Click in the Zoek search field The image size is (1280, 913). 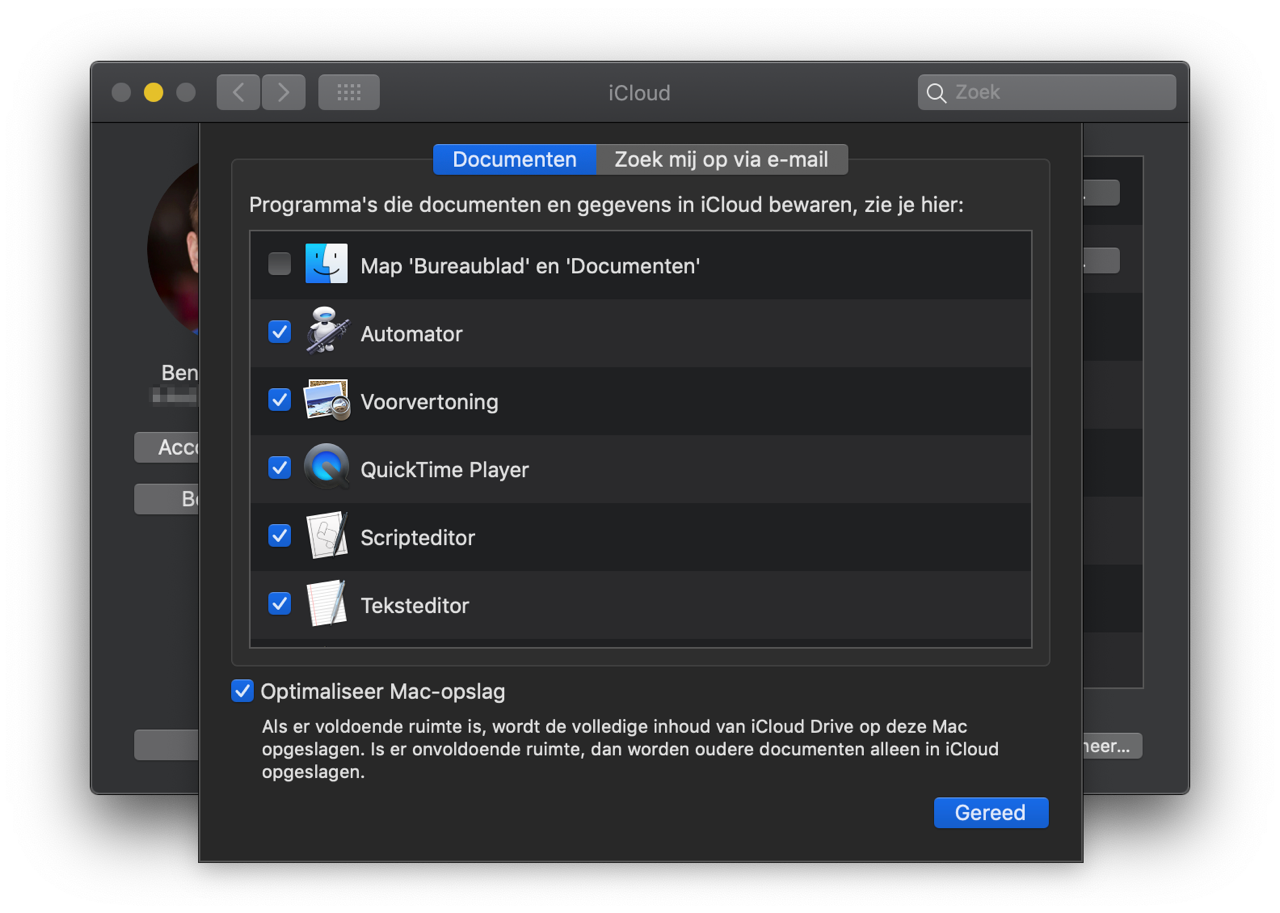[1047, 92]
